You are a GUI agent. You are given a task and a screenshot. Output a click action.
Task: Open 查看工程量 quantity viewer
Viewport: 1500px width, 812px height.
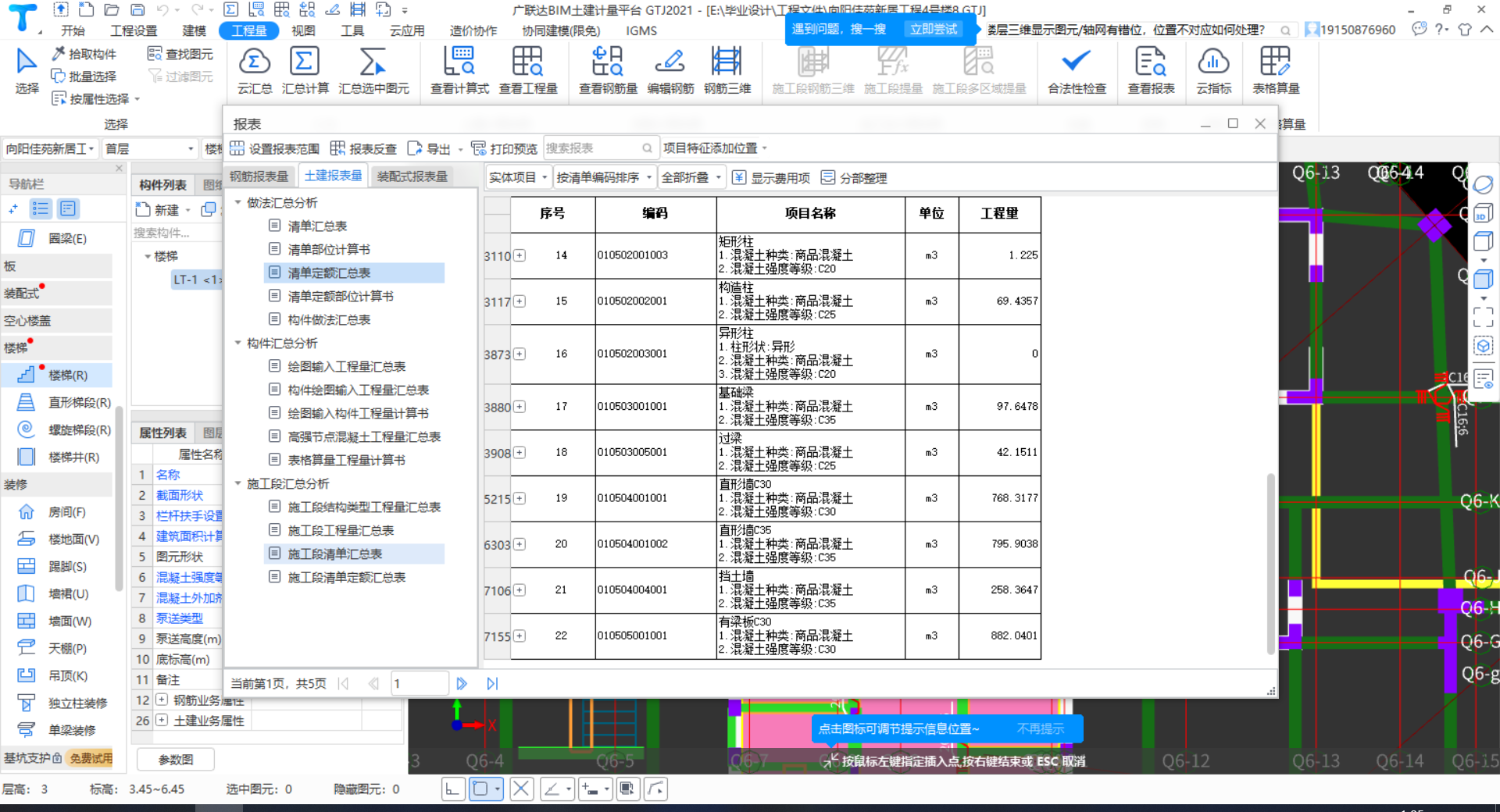528,70
